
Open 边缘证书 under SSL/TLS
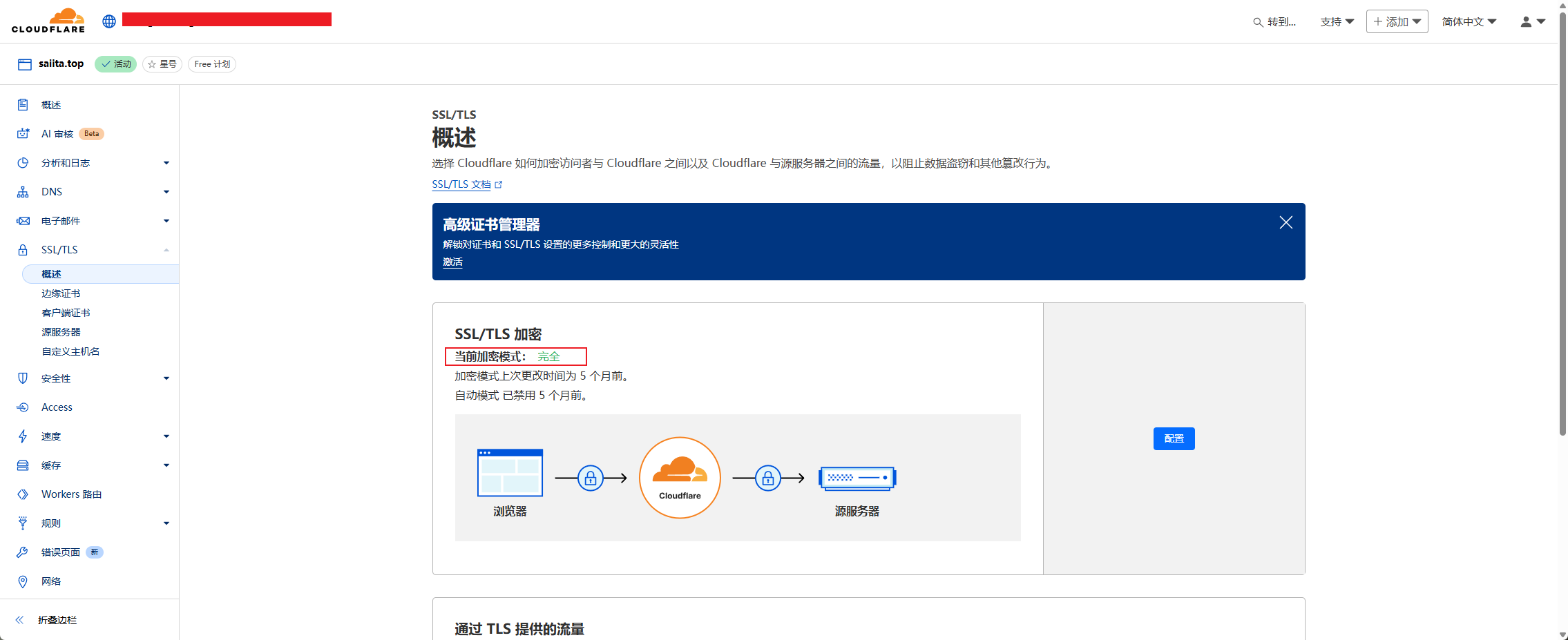click(61, 293)
